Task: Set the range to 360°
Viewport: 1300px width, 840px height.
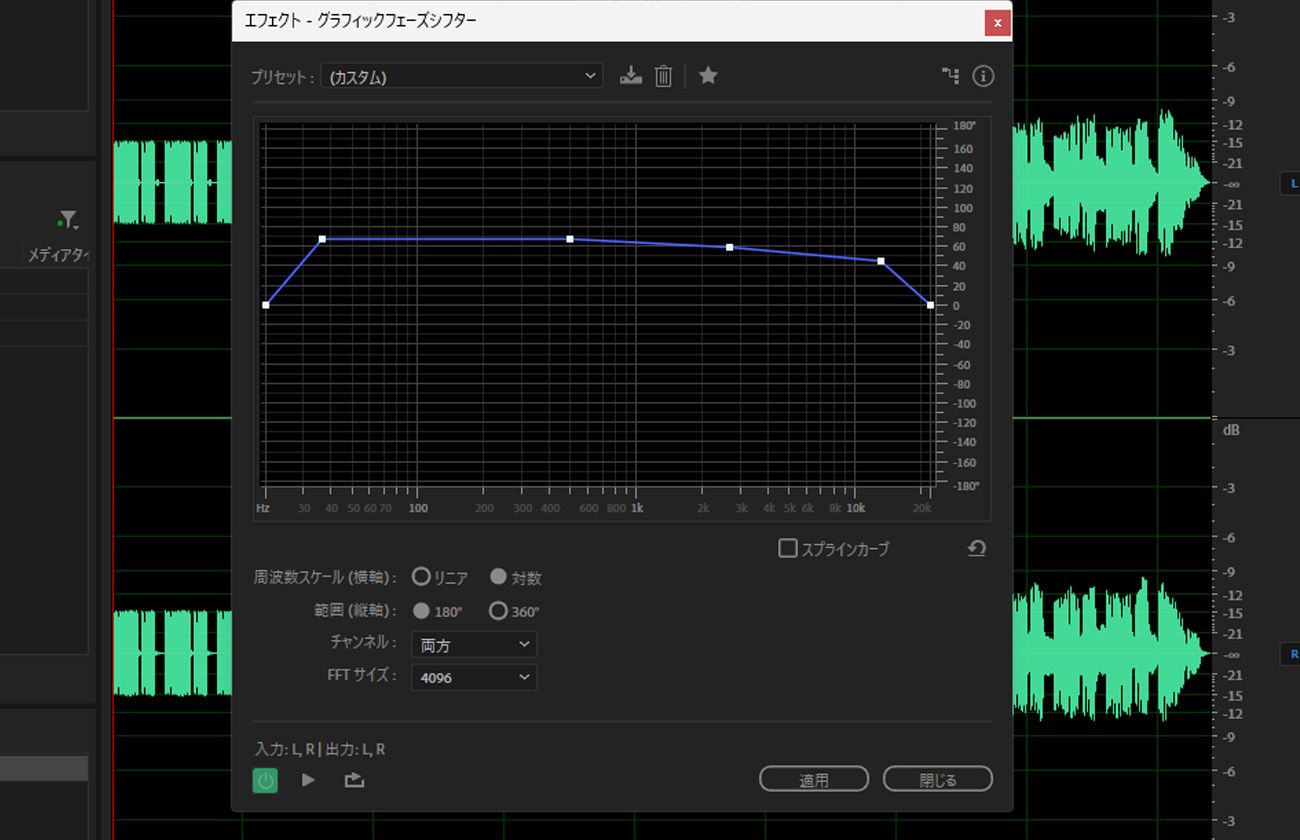Action: [498, 610]
